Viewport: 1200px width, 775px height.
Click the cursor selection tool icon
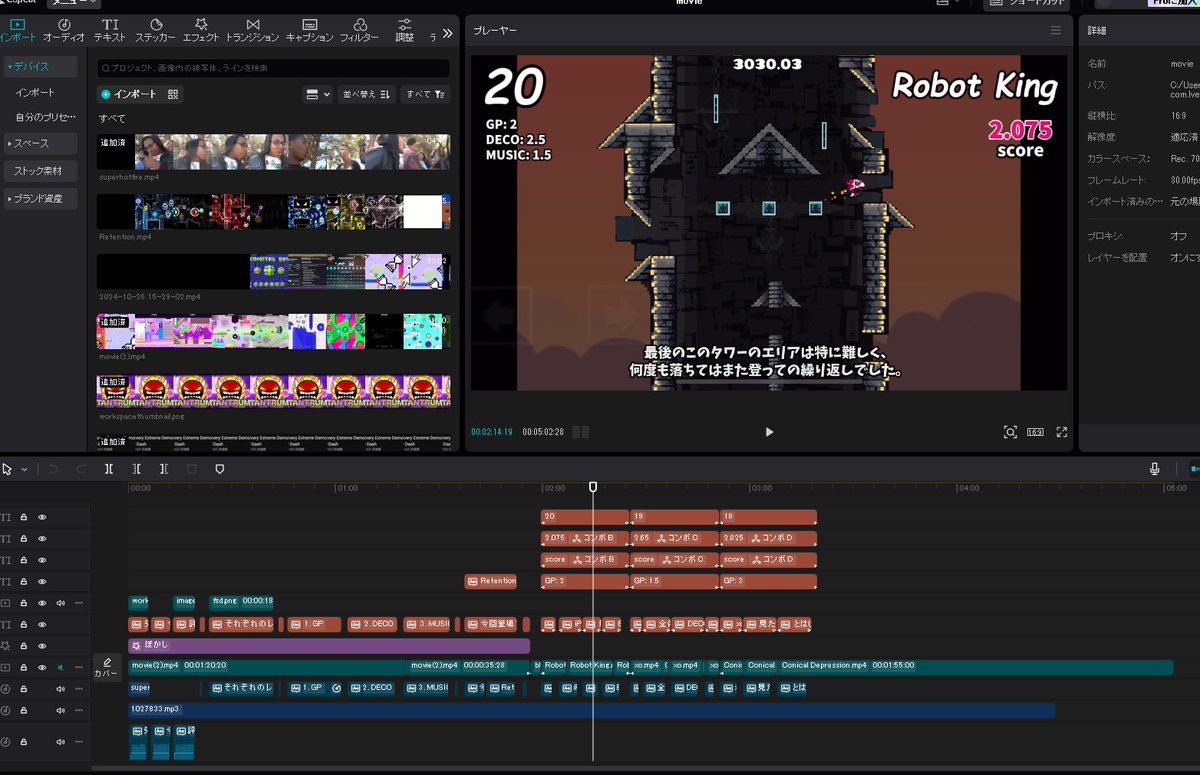8,469
